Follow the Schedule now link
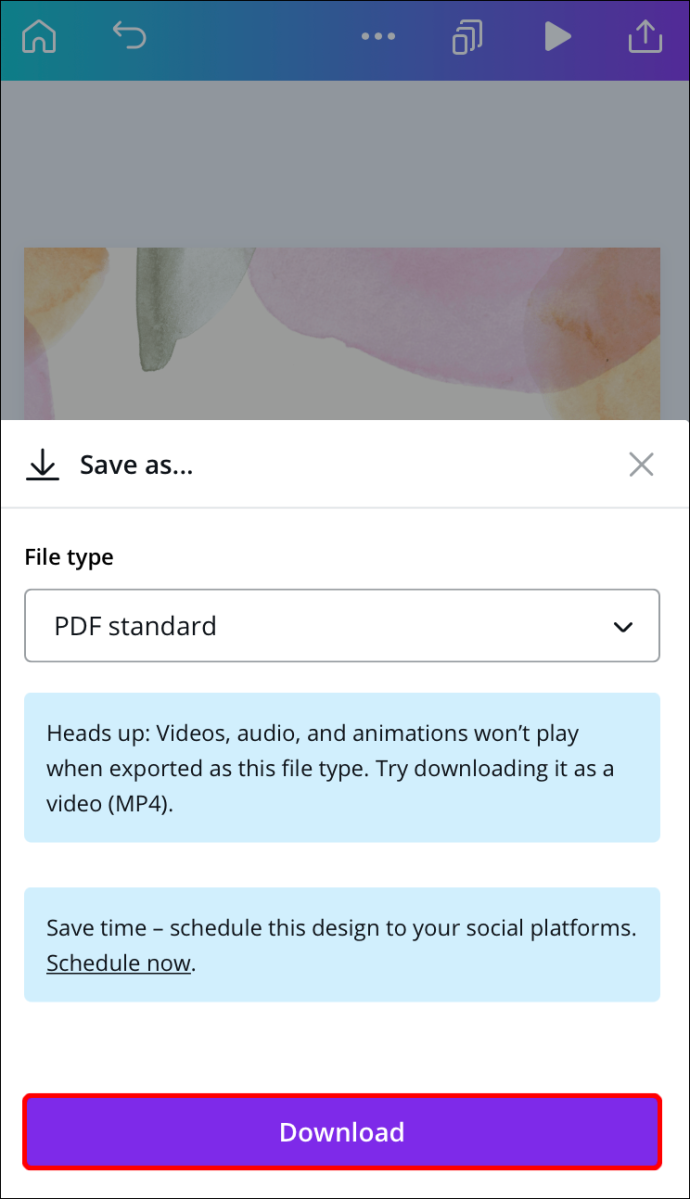This screenshot has height=1199, width=690. coord(118,963)
